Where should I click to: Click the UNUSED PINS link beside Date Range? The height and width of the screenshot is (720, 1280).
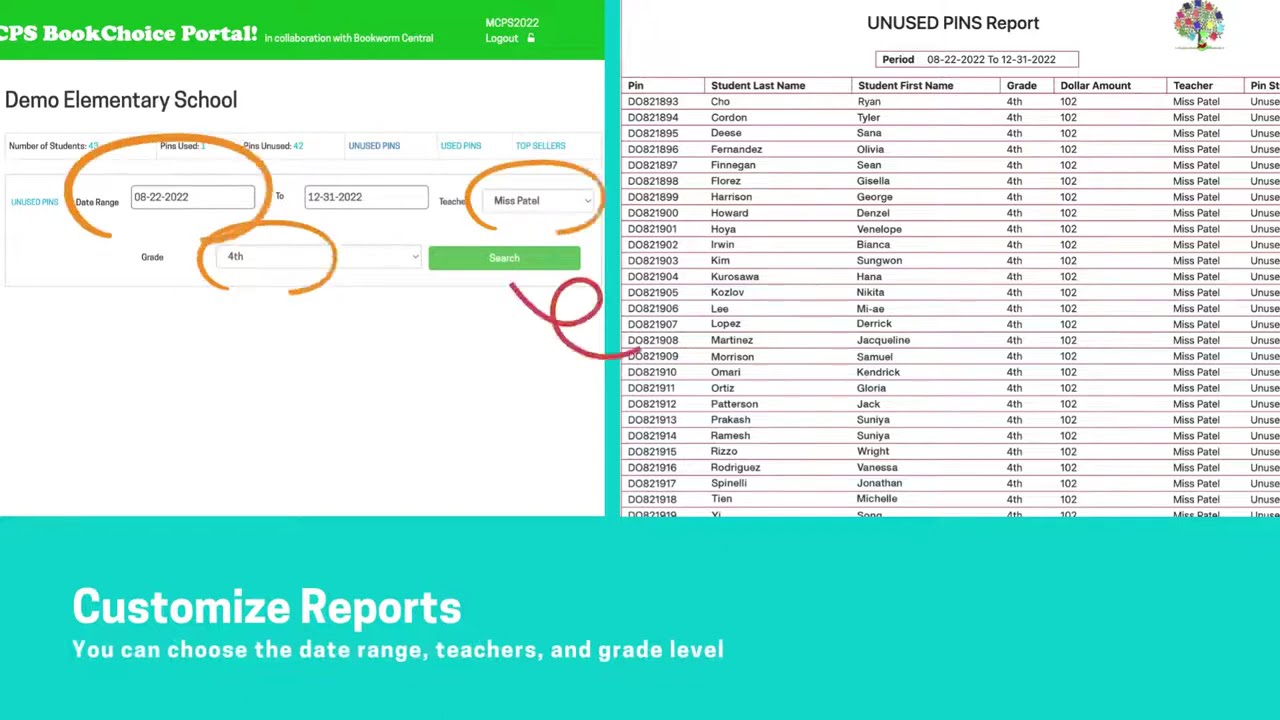click(35, 202)
